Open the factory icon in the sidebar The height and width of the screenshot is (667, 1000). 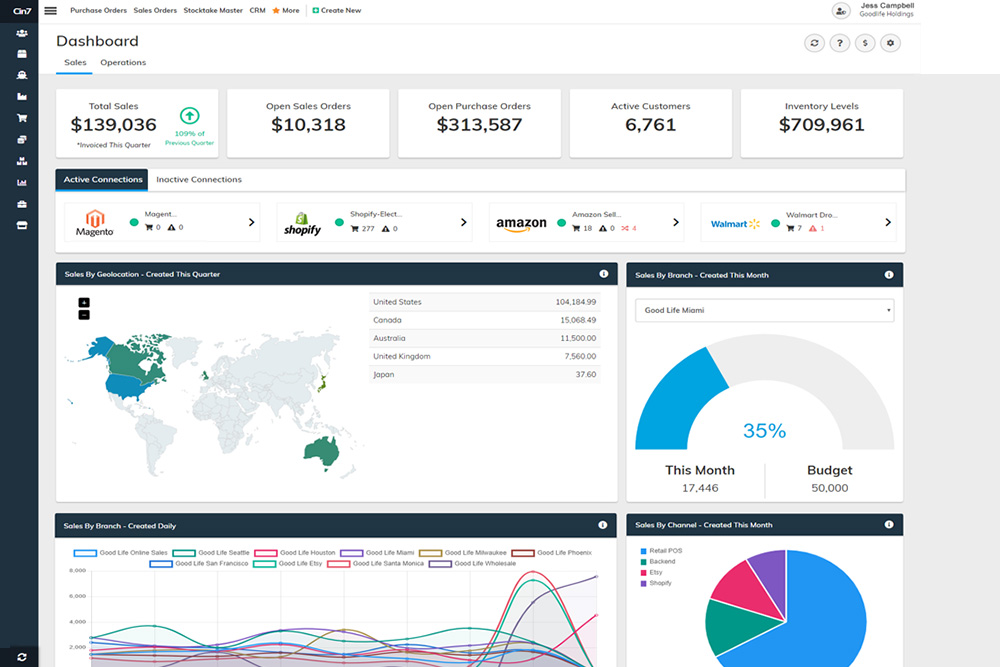point(22,97)
